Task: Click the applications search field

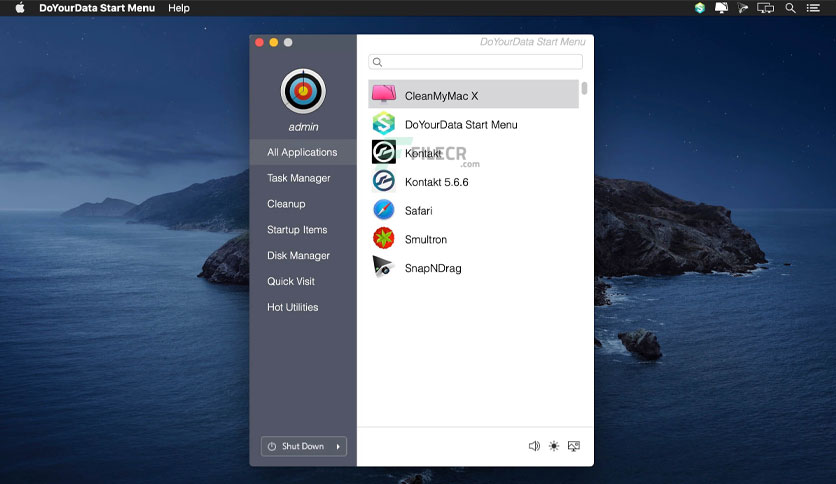Action: [x=476, y=62]
